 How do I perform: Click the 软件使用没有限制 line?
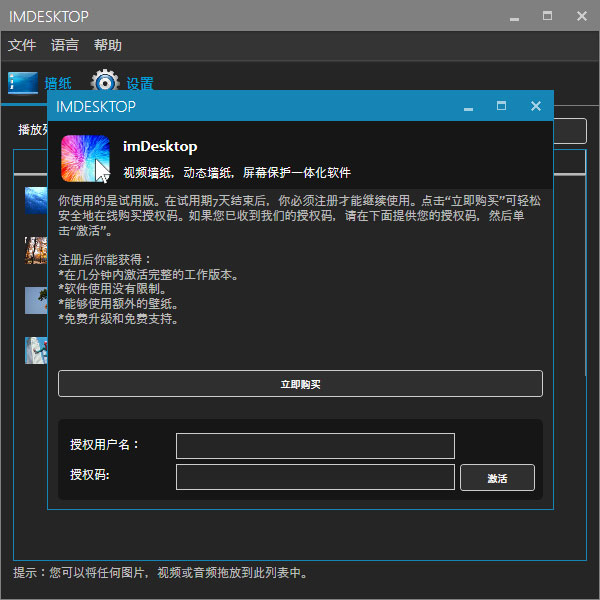click(112, 289)
